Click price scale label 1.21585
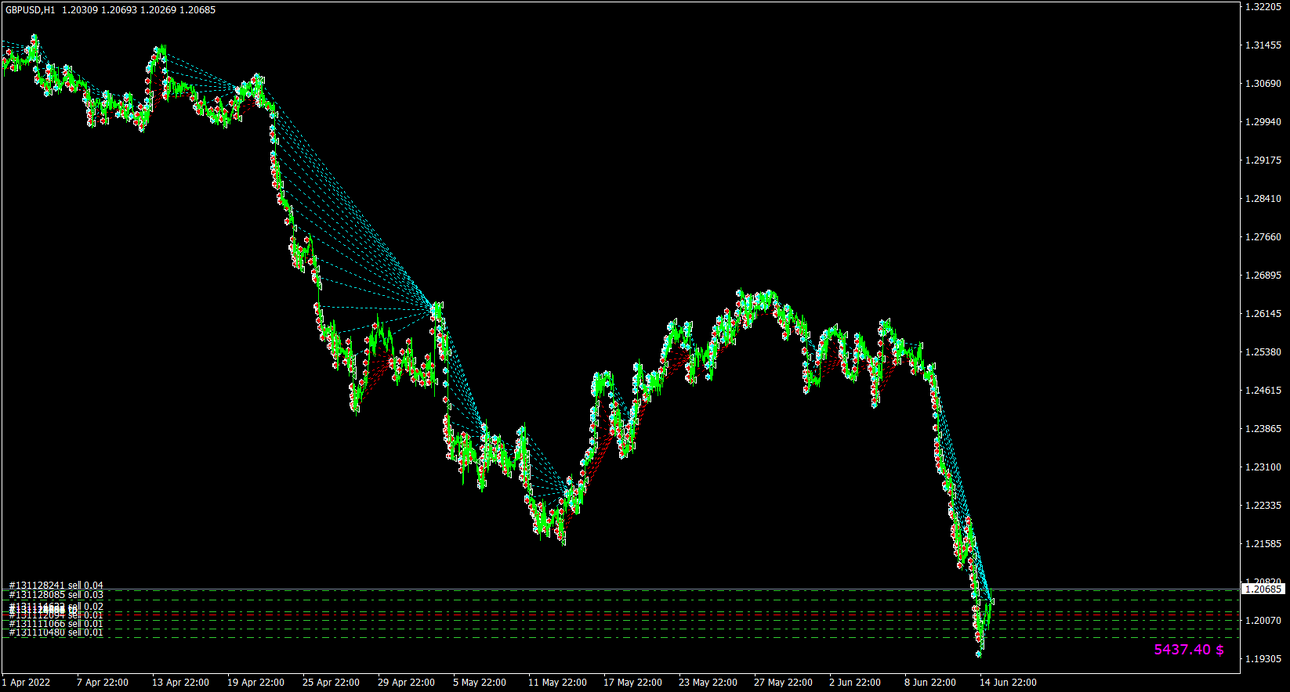Screen dimensions: 1290x692 pos(1262,544)
